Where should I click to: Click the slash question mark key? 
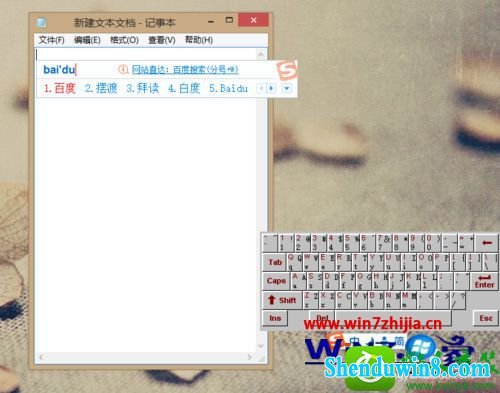(458, 300)
